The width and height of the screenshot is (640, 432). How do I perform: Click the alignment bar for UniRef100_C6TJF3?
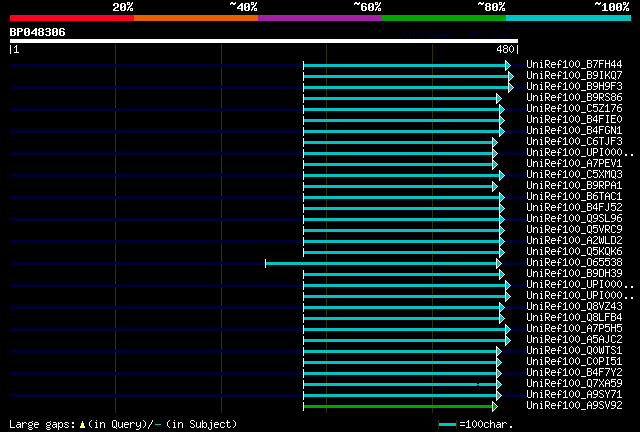pyautogui.click(x=398, y=143)
